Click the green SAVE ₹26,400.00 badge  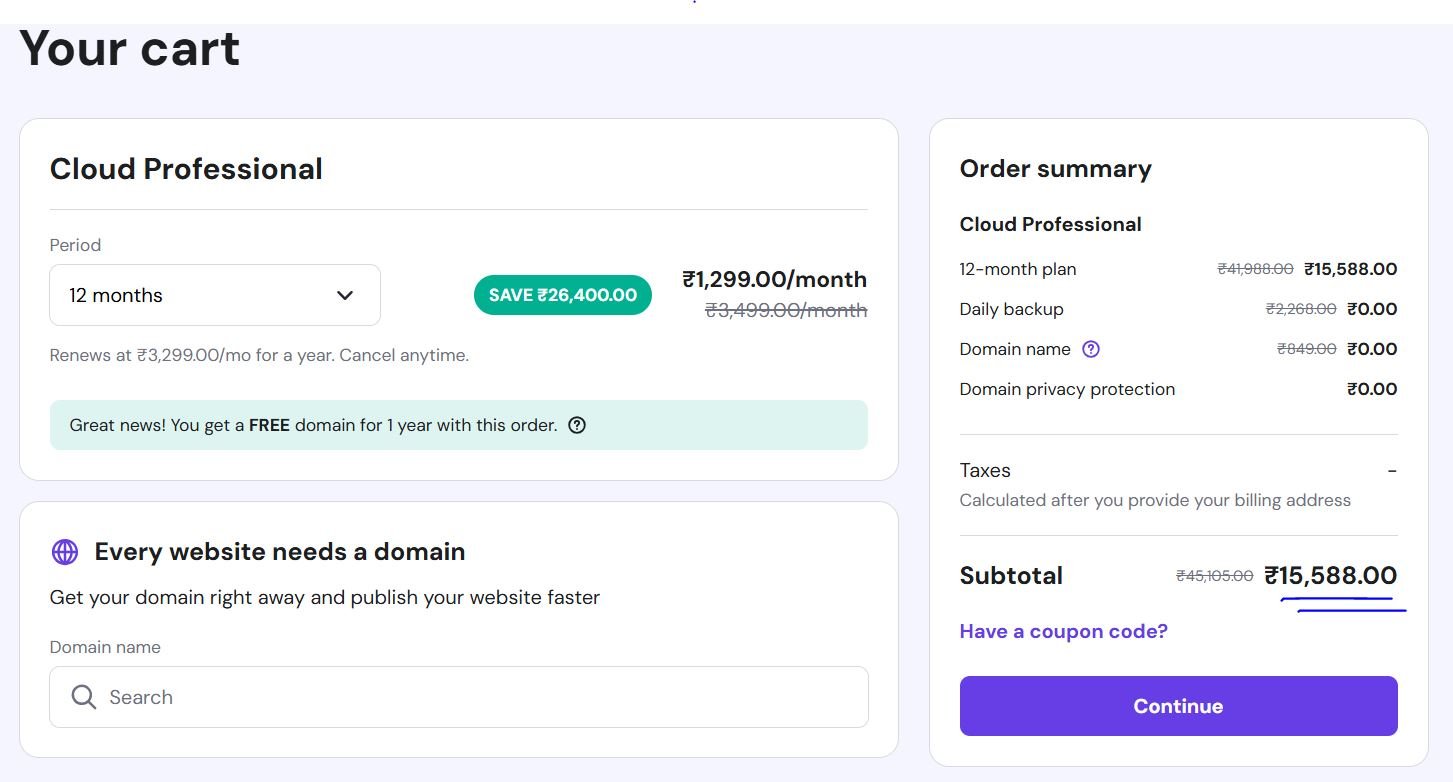click(x=562, y=295)
